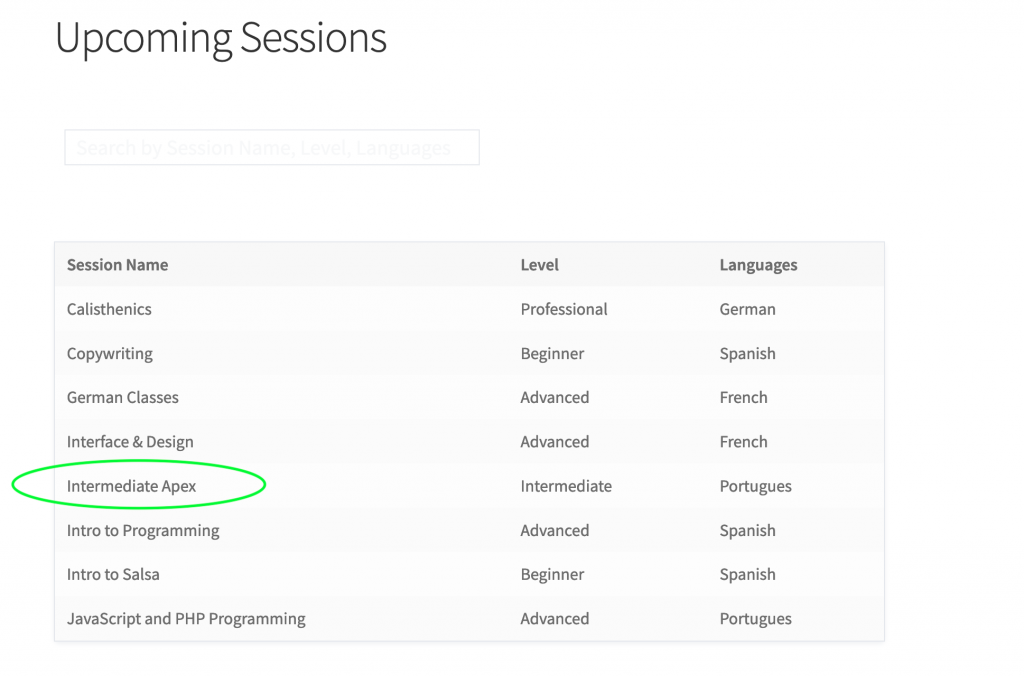This screenshot has width=1024, height=676.
Task: Click Spanish in Intro to Salsa row
Action: coord(748,575)
